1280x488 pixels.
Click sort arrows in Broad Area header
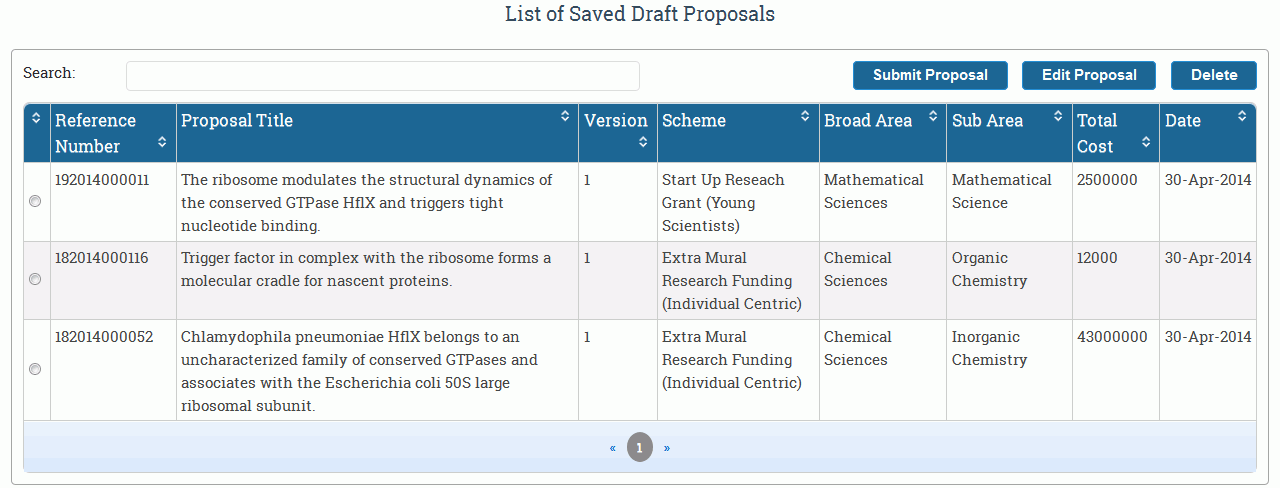click(x=932, y=117)
